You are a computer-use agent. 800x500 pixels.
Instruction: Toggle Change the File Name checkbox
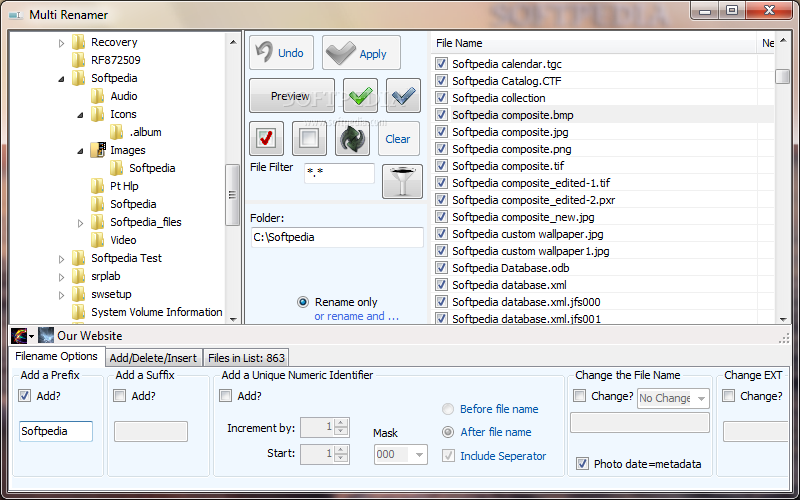[580, 395]
